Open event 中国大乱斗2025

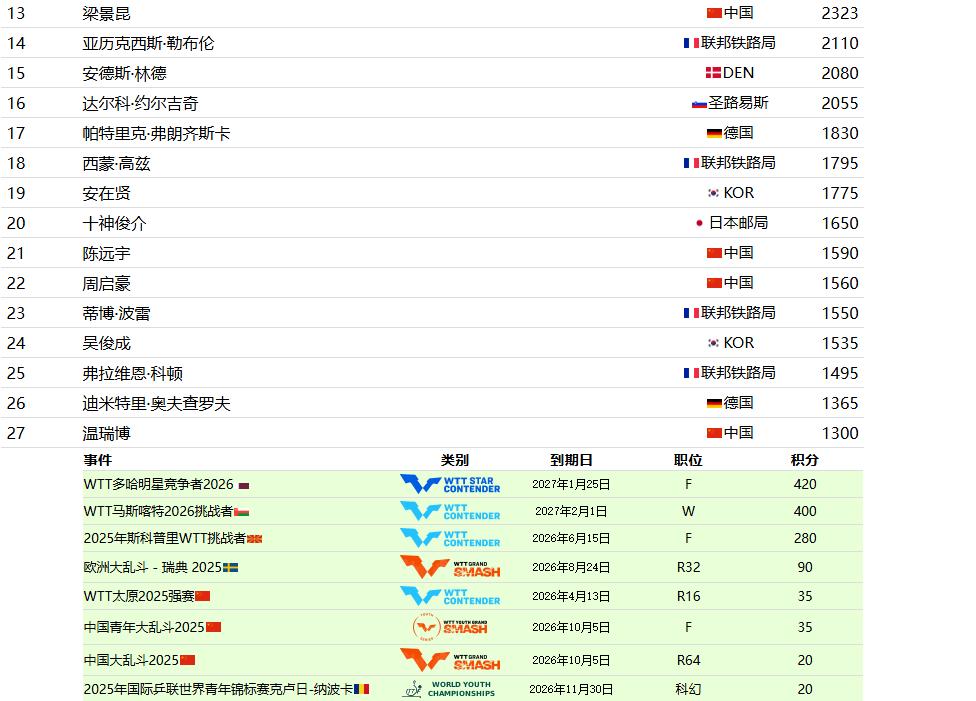[x=131, y=660]
